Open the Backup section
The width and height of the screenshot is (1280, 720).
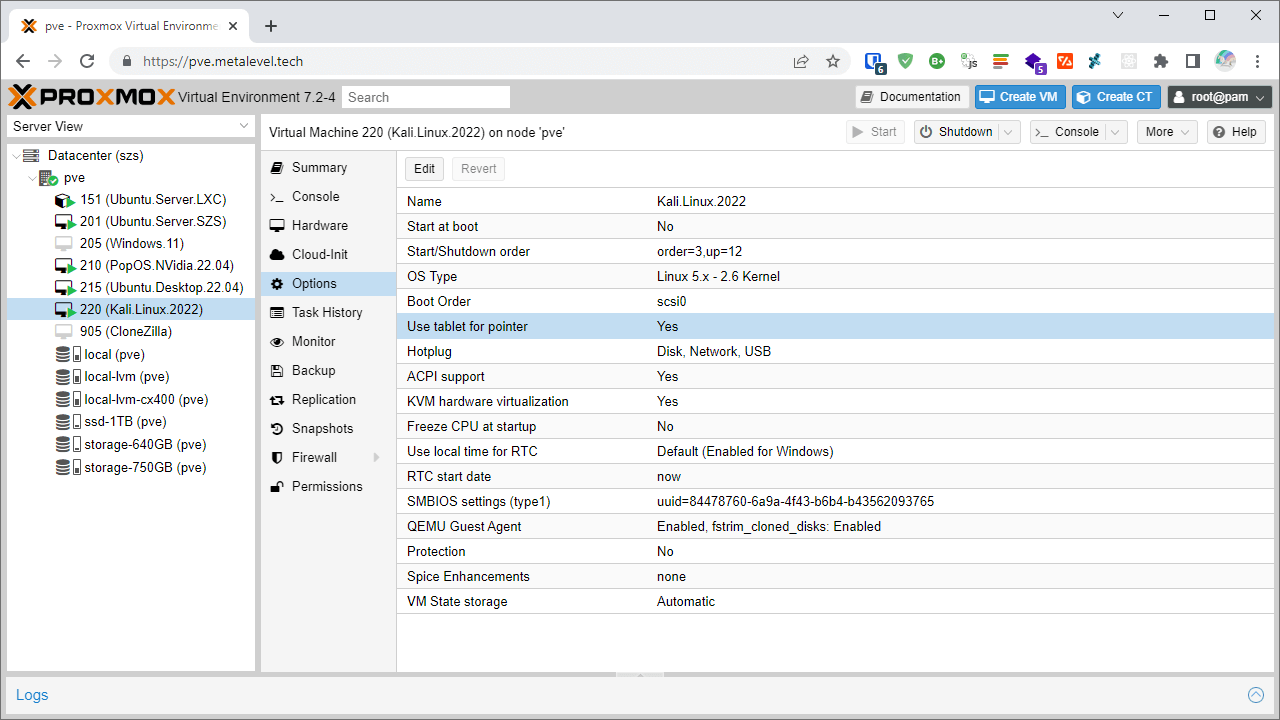coord(329,371)
